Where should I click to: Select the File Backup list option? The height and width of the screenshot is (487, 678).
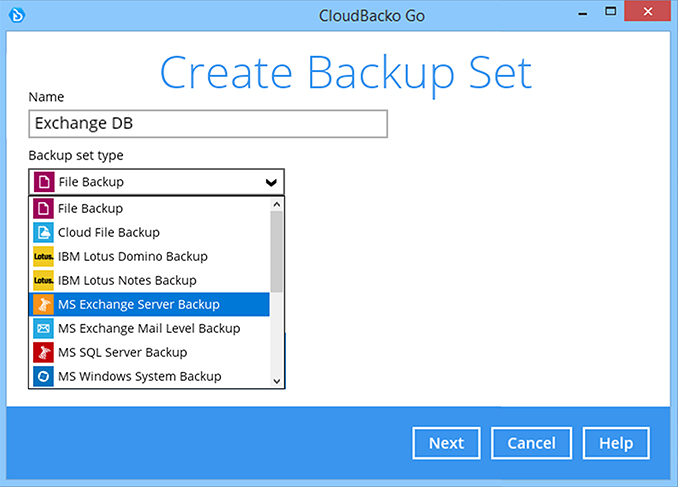[x=149, y=208]
